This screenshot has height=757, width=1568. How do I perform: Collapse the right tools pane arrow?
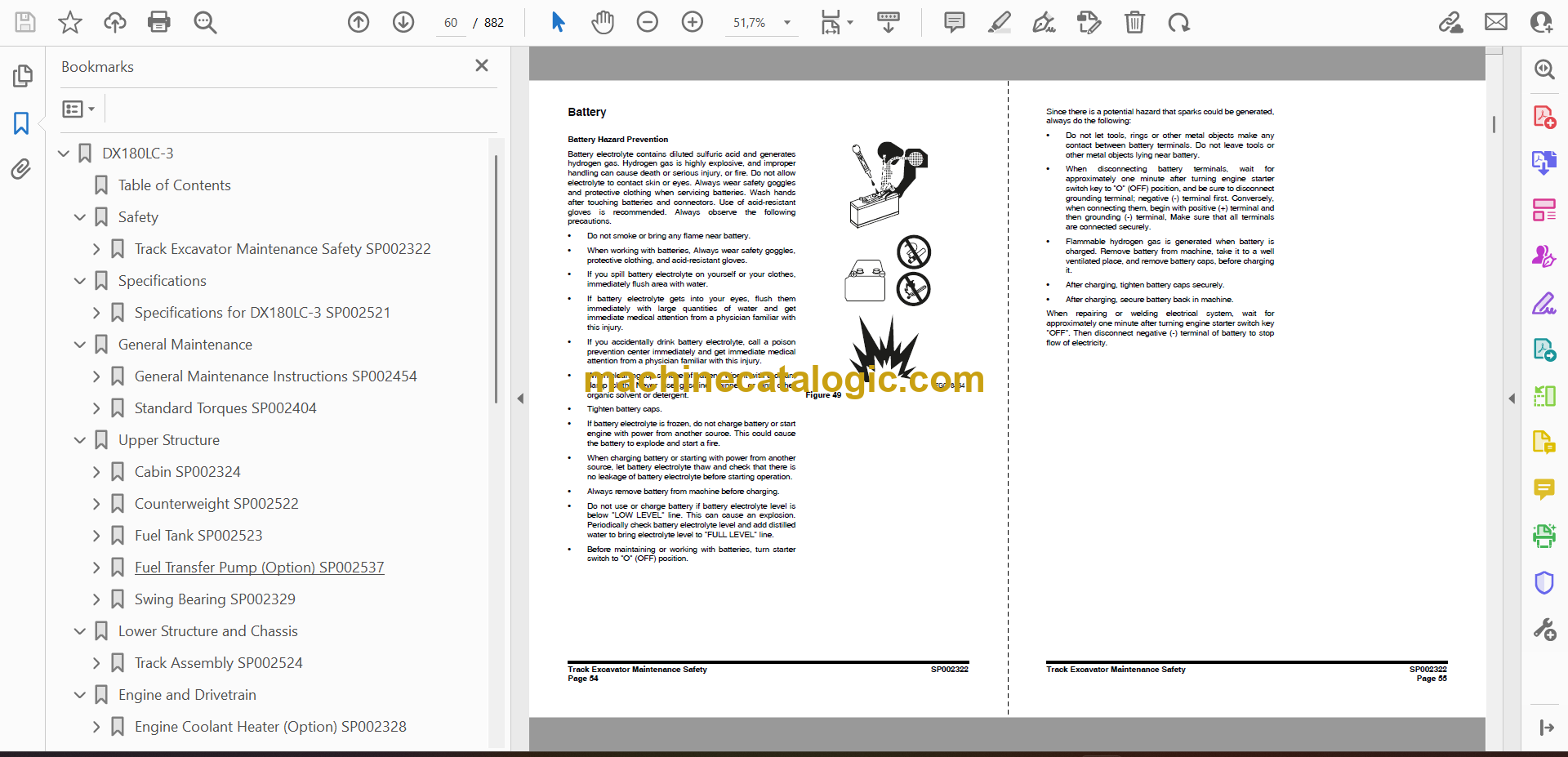click(x=1511, y=399)
